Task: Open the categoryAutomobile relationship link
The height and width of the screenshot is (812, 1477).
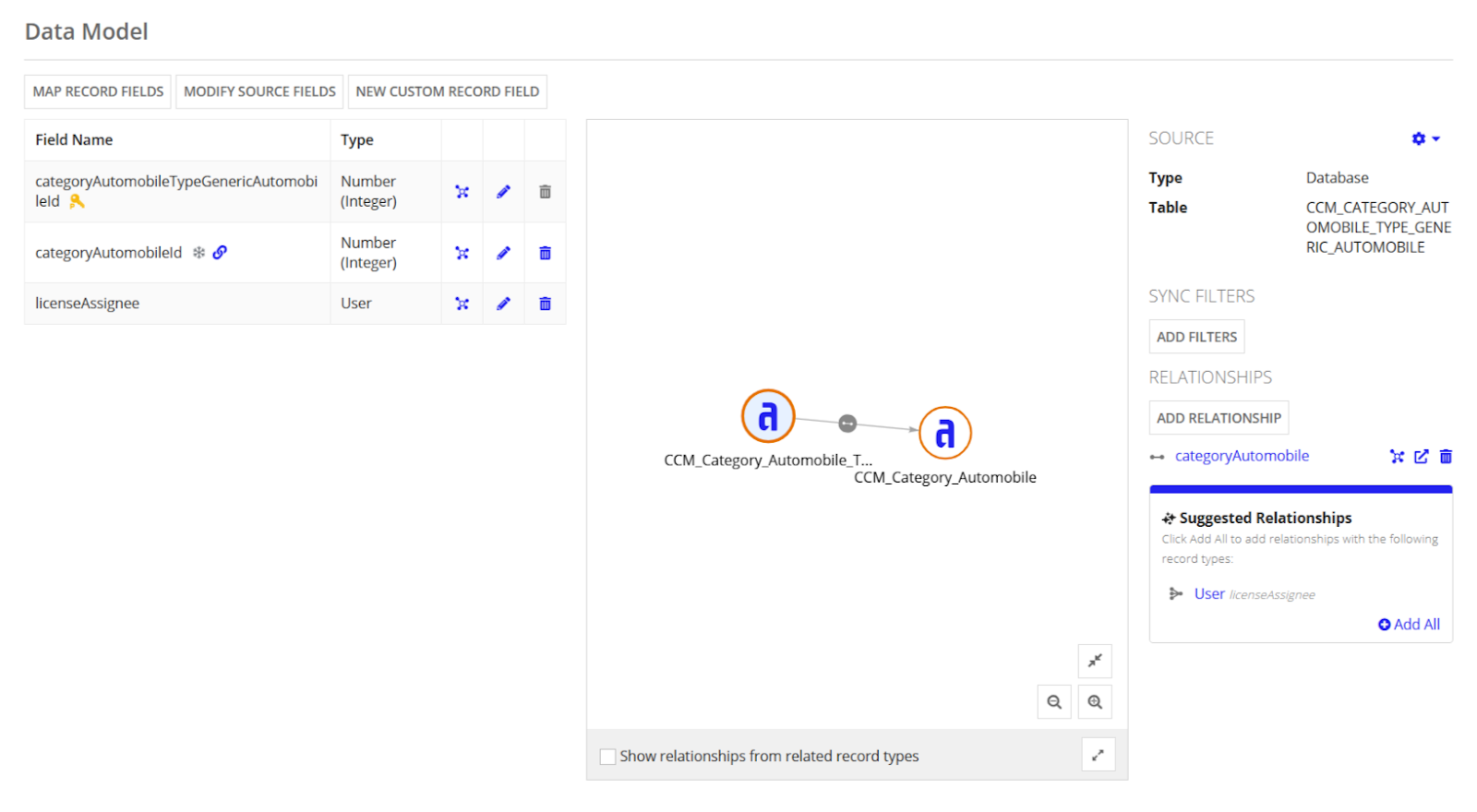Action: coord(1242,456)
